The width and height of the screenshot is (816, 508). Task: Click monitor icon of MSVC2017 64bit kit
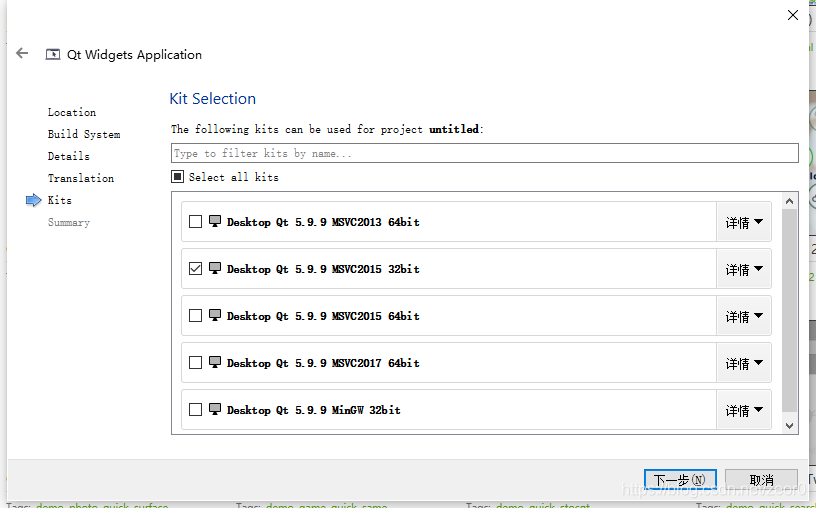point(214,362)
